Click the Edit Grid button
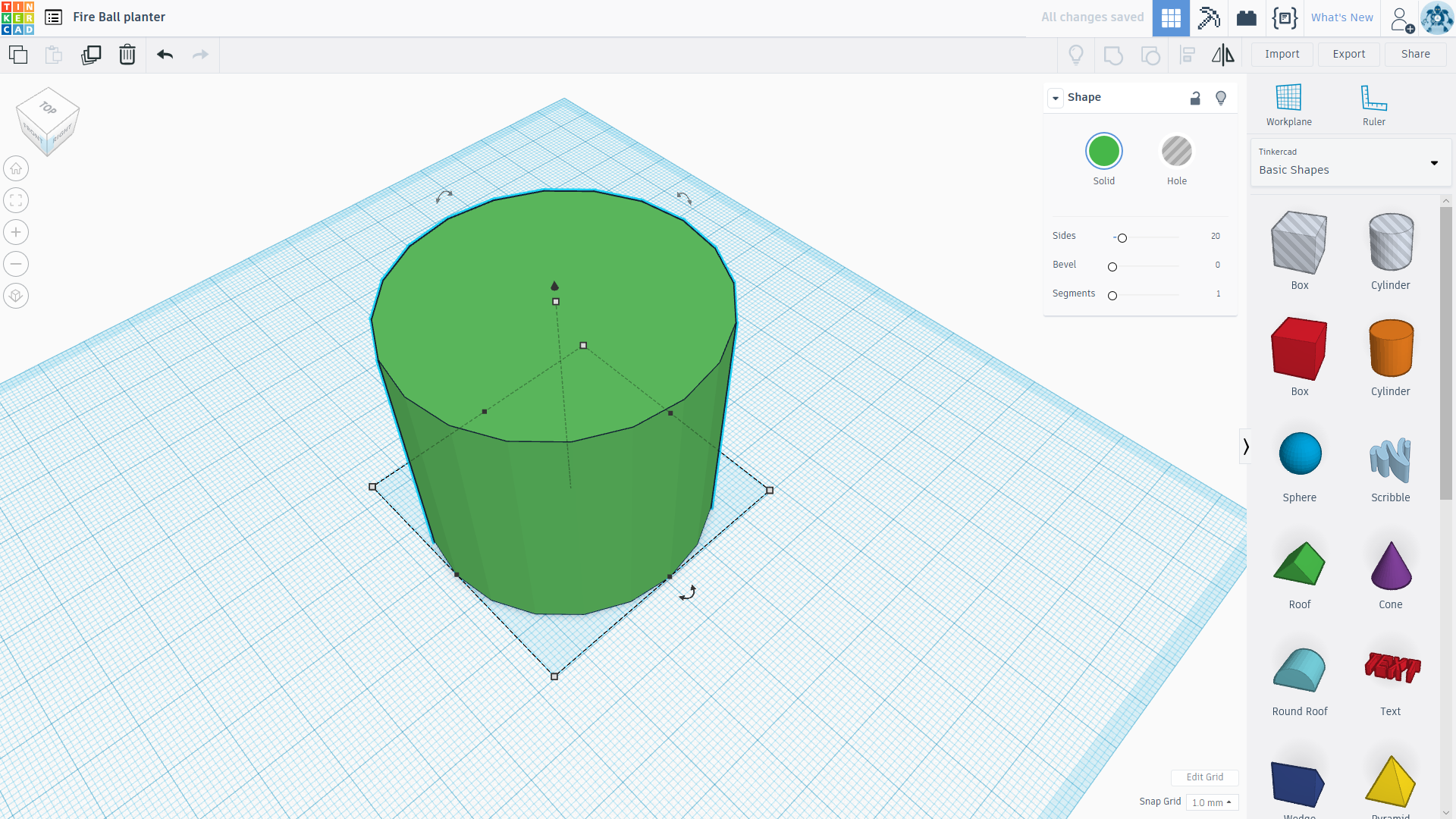This screenshot has width=1456, height=819. click(1204, 777)
